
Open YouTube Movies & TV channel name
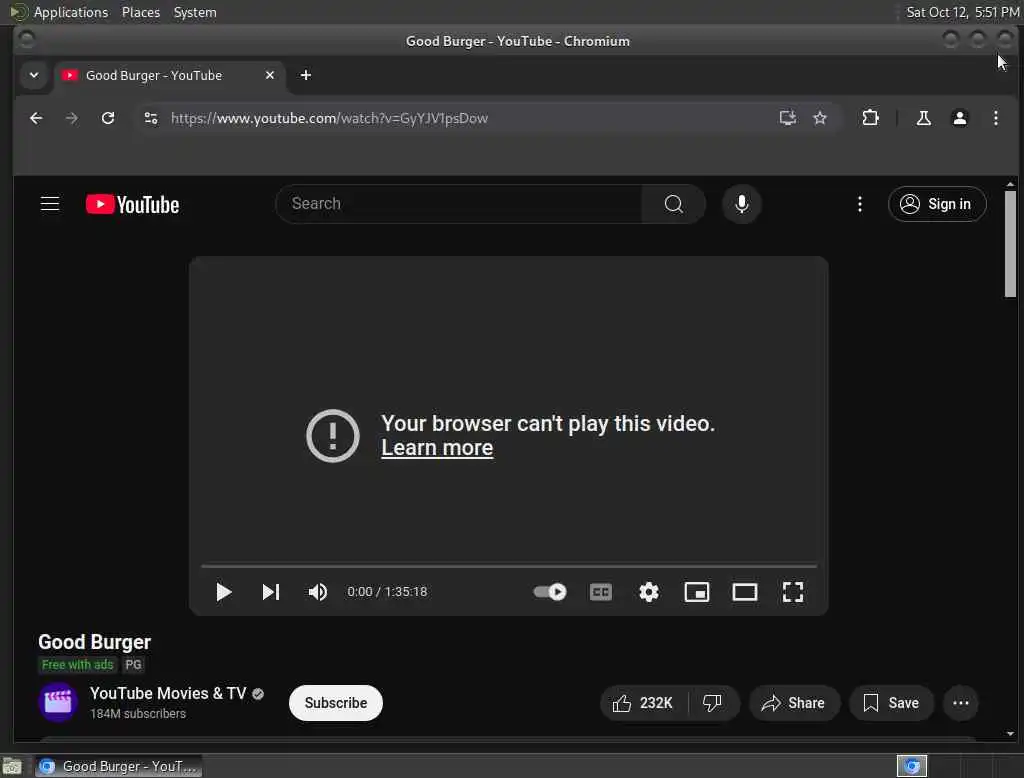pos(168,693)
